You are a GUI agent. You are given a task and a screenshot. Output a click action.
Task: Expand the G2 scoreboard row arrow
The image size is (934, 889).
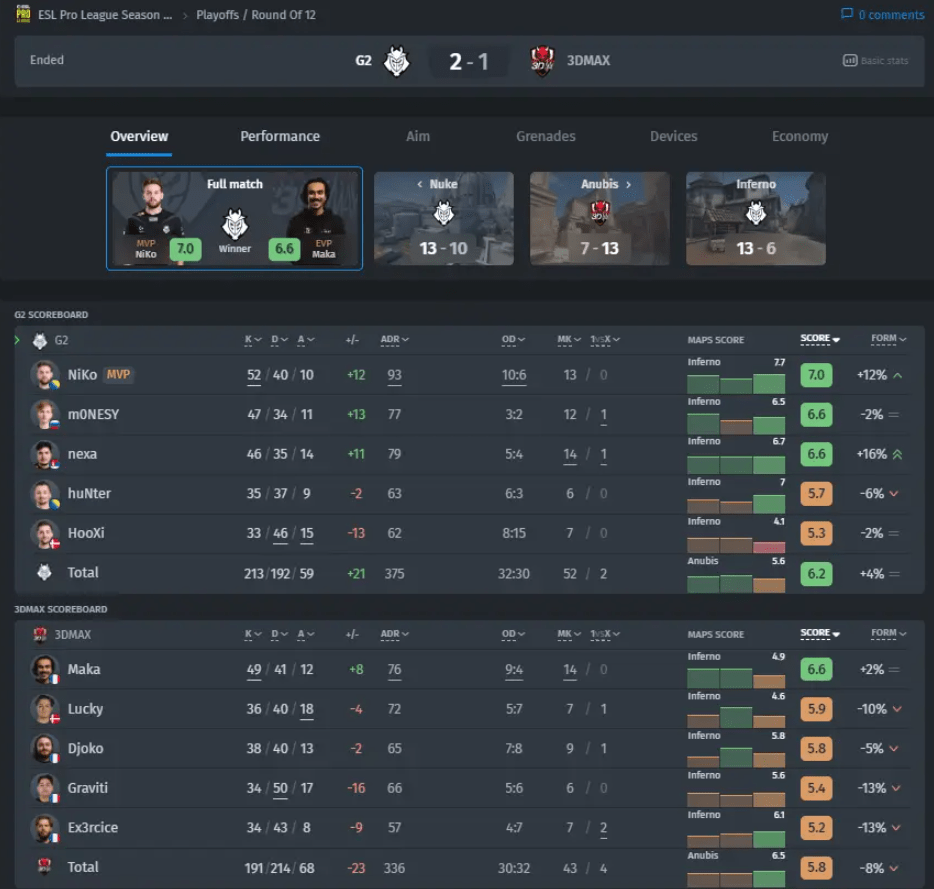click(17, 340)
